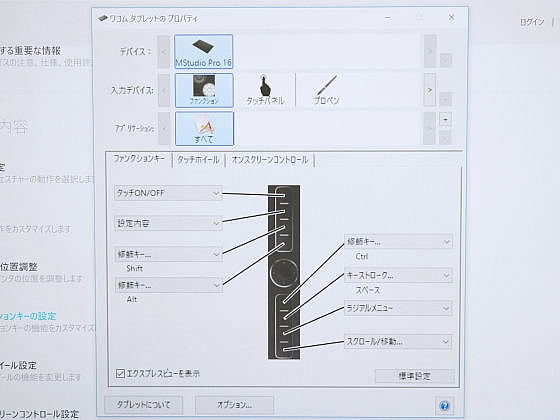Viewport: 560px width, 420px height.
Task: Switch to the オンスクリーンコントロール tab
Action: 270,160
